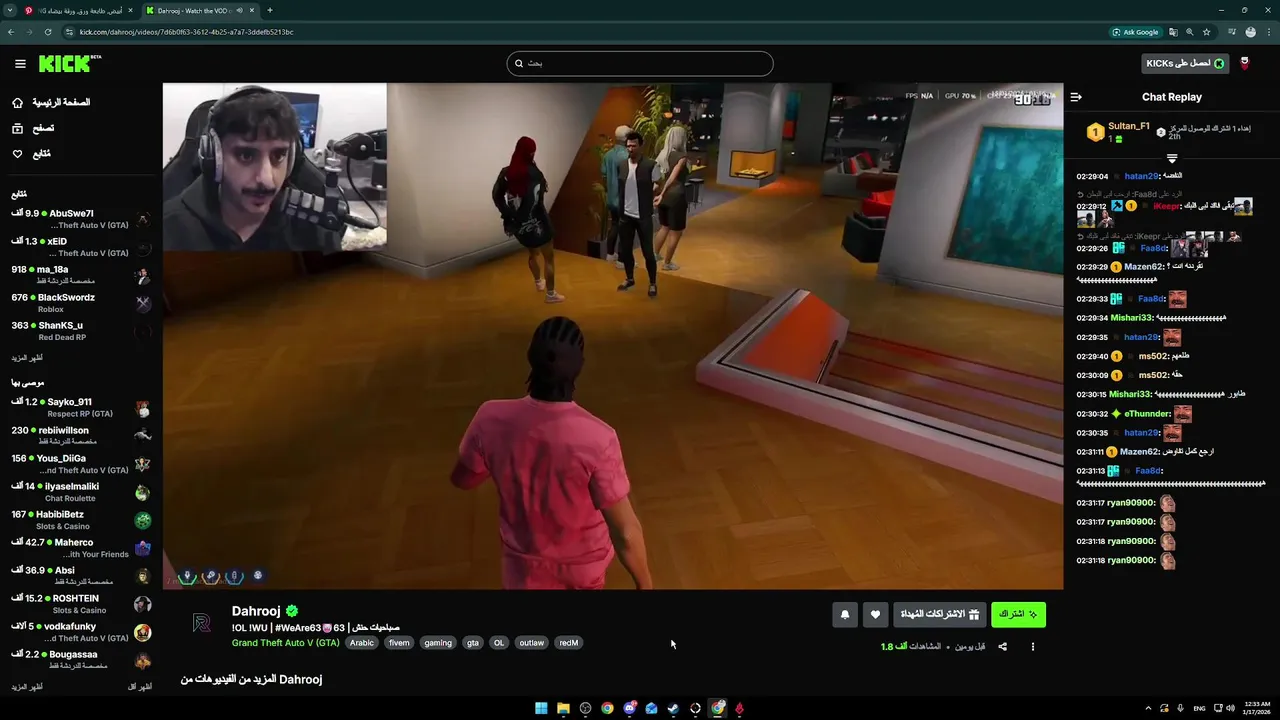Click the green Subscribe (اشتراك) button
Viewport: 1280px width, 720px height.
1018,614
